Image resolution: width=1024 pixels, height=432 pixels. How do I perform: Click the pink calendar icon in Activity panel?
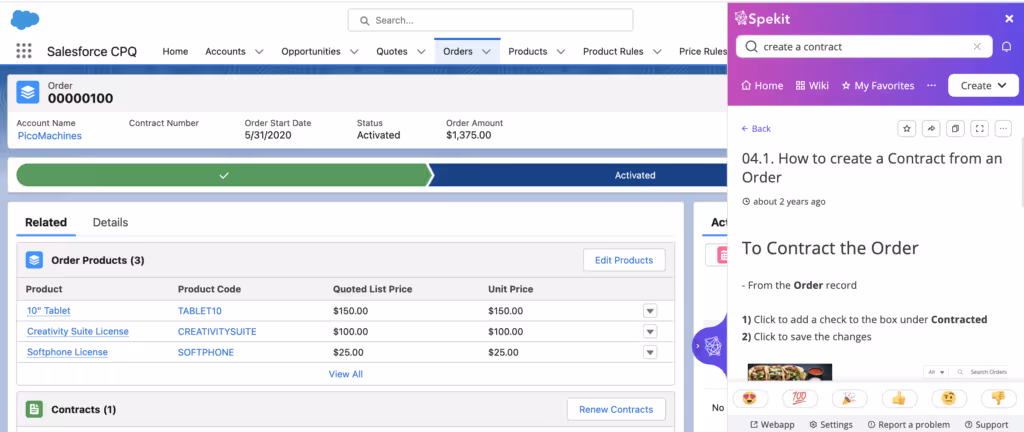click(x=724, y=255)
